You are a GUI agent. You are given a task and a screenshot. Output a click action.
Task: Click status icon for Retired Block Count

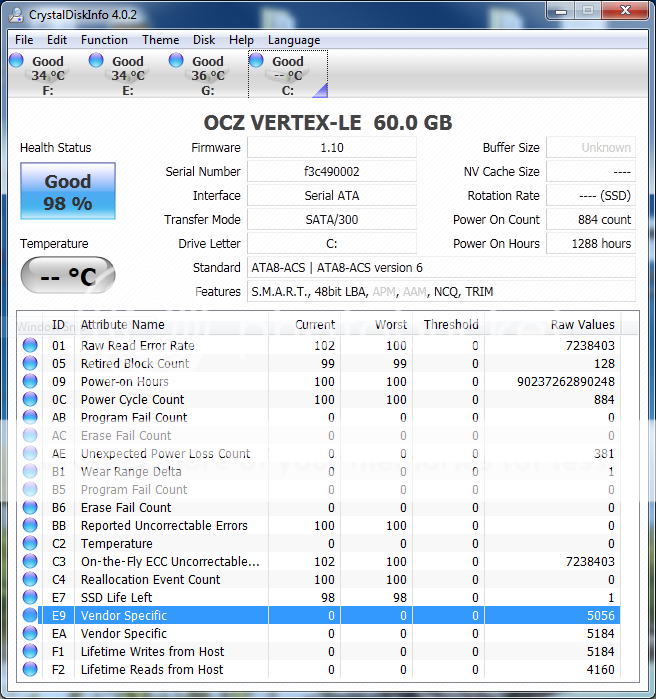[x=30, y=363]
